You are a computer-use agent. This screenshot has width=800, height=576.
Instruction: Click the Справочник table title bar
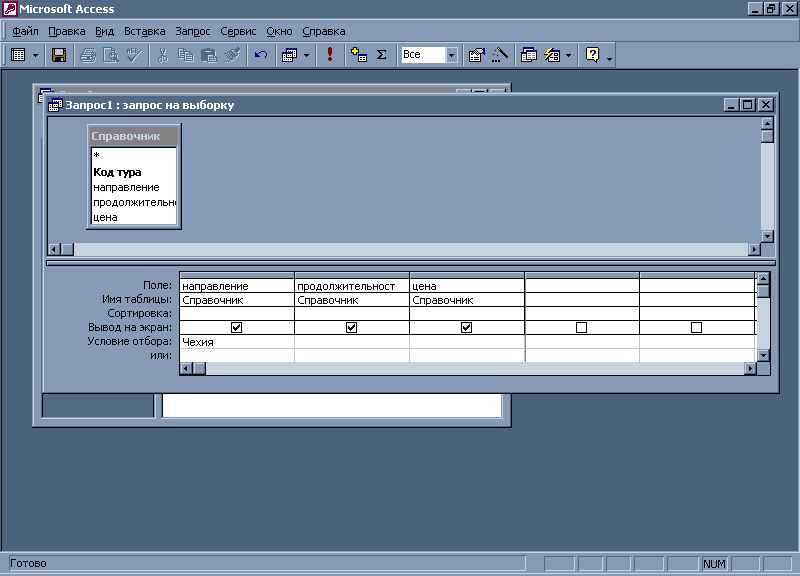[134, 136]
